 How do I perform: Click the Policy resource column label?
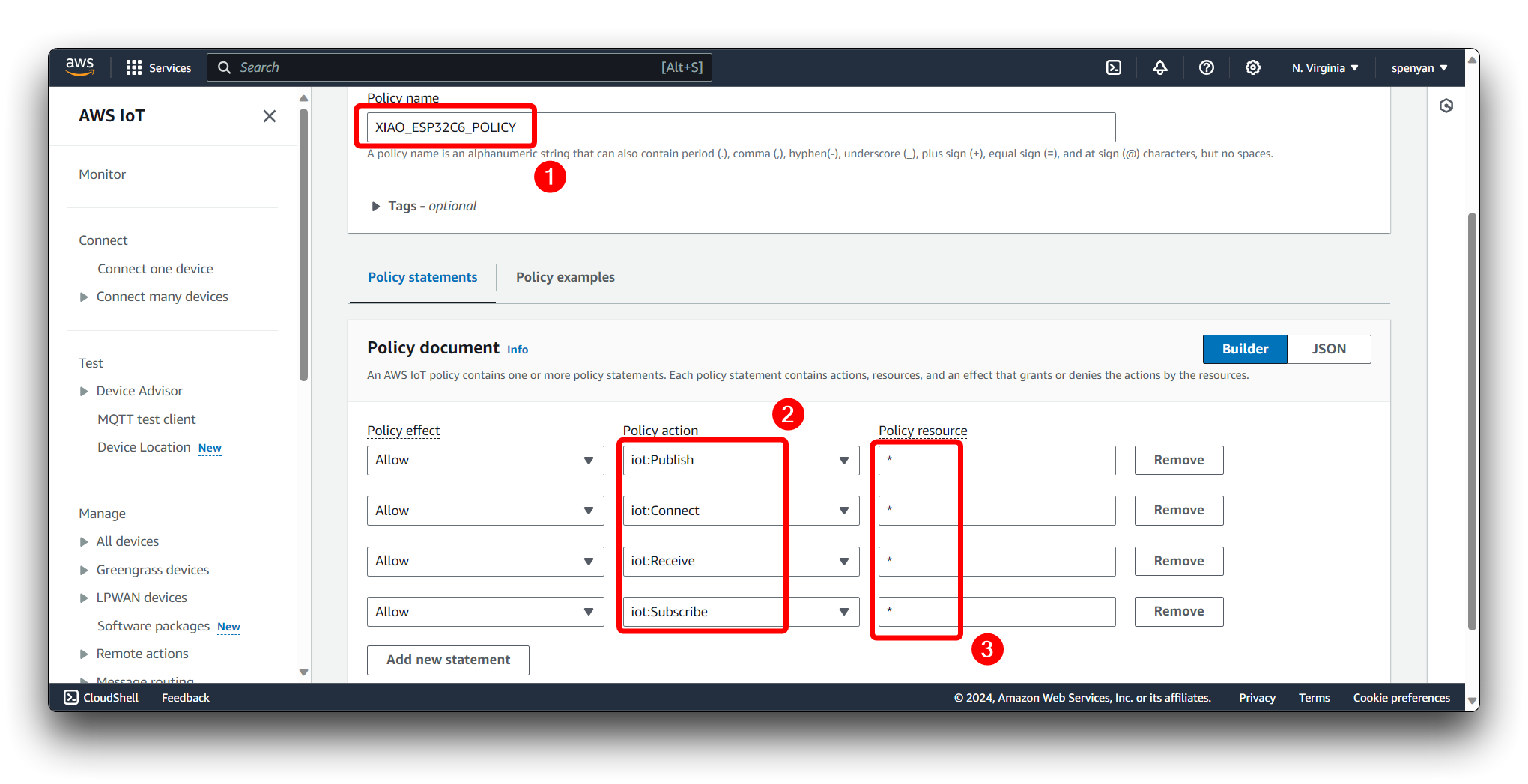(923, 431)
